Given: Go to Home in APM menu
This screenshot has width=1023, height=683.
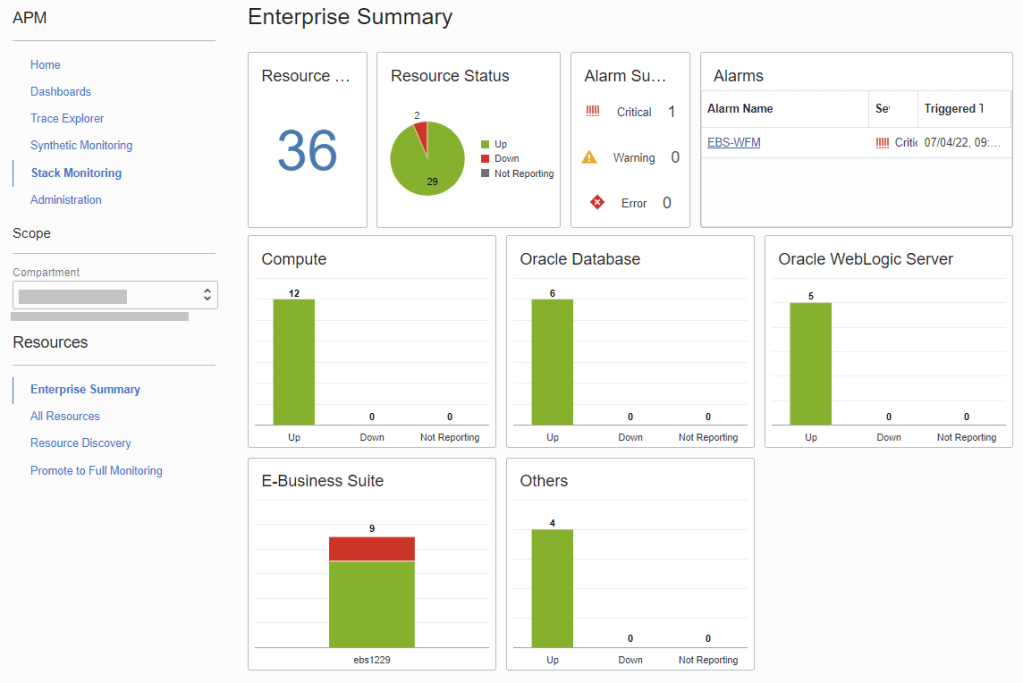Looking at the screenshot, I should [x=45, y=65].
